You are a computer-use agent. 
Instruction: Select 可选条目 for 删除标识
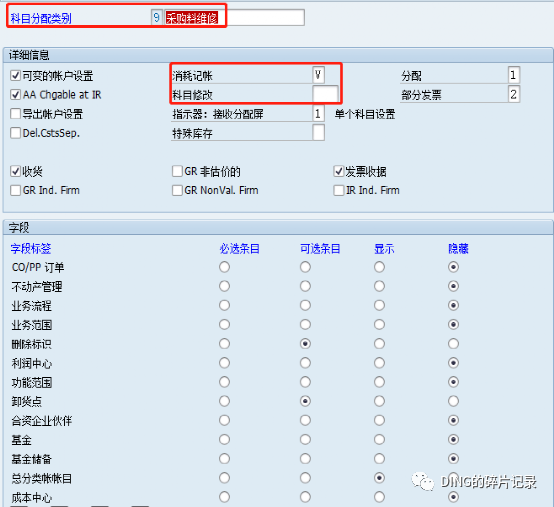click(305, 343)
